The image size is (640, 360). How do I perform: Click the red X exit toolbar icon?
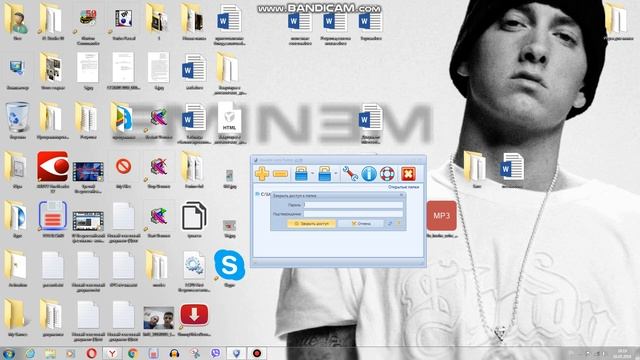pyautogui.click(x=408, y=174)
